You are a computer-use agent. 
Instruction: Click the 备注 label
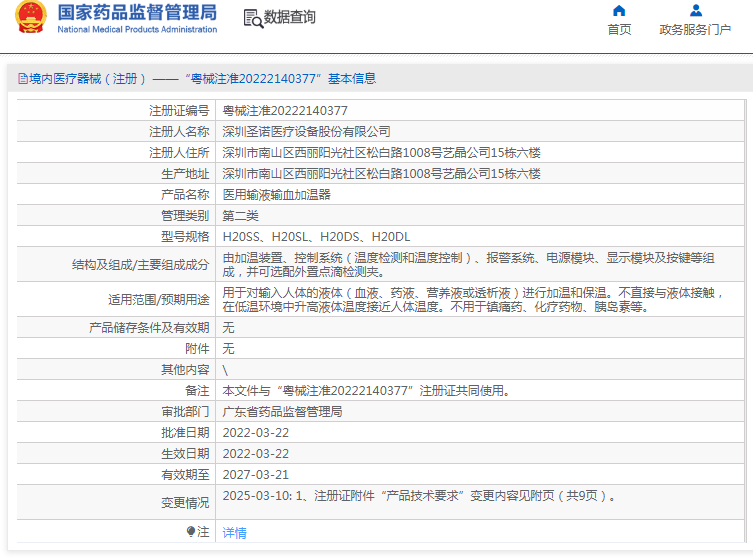pos(197,391)
